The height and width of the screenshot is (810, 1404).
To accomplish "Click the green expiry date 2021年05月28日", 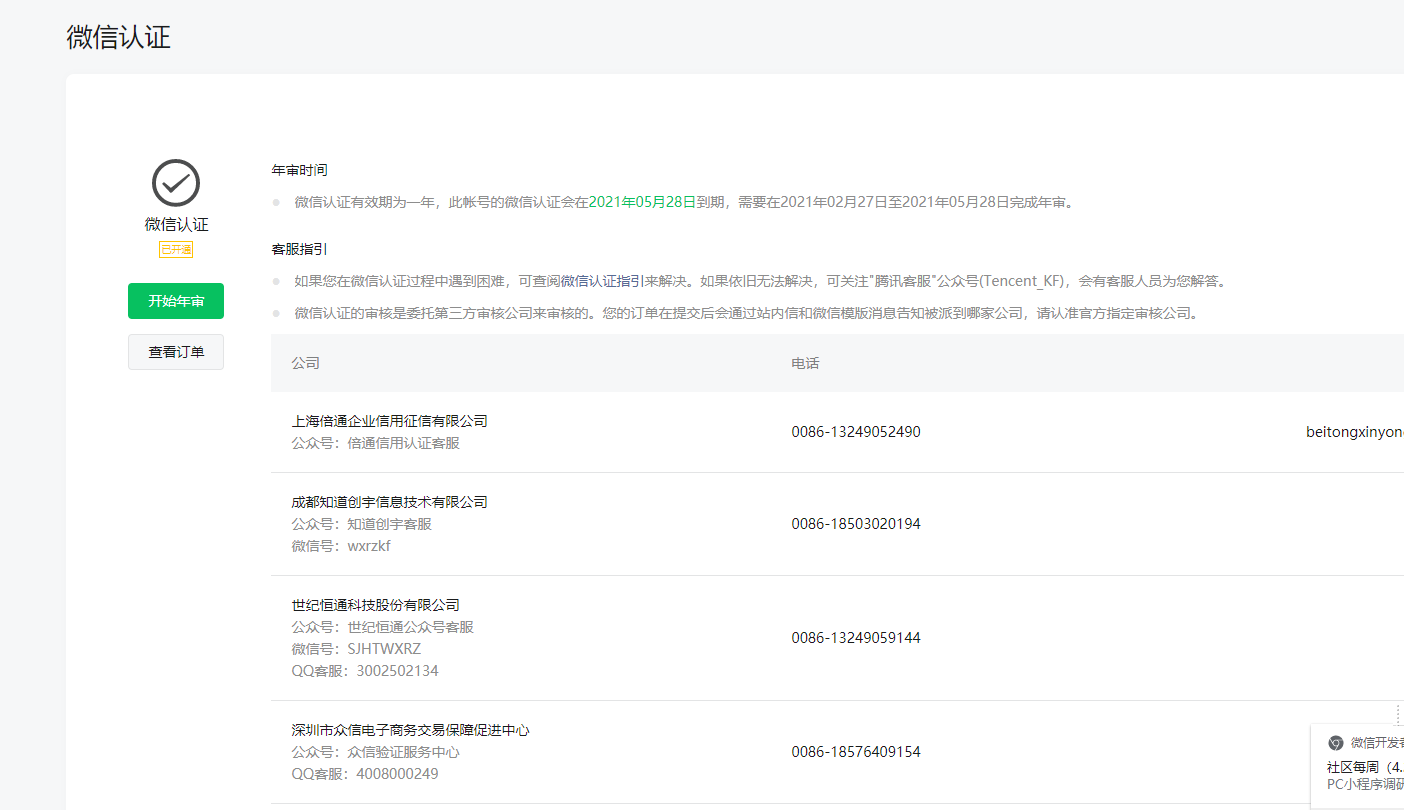I will click(x=641, y=202).
